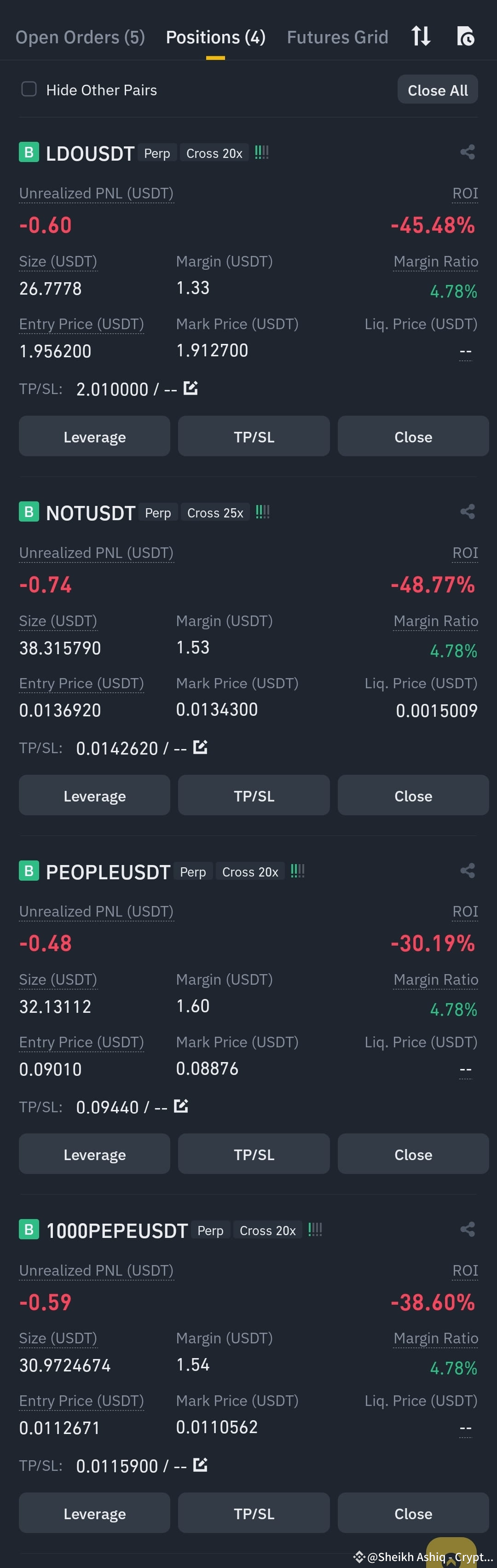
Task: Tap the sort arrows icon
Action: pyautogui.click(x=420, y=36)
